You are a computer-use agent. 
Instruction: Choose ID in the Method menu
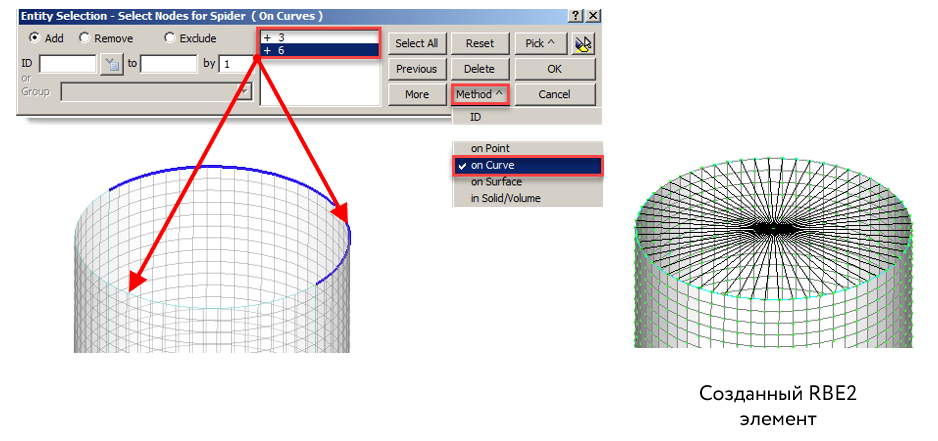[x=527, y=117]
